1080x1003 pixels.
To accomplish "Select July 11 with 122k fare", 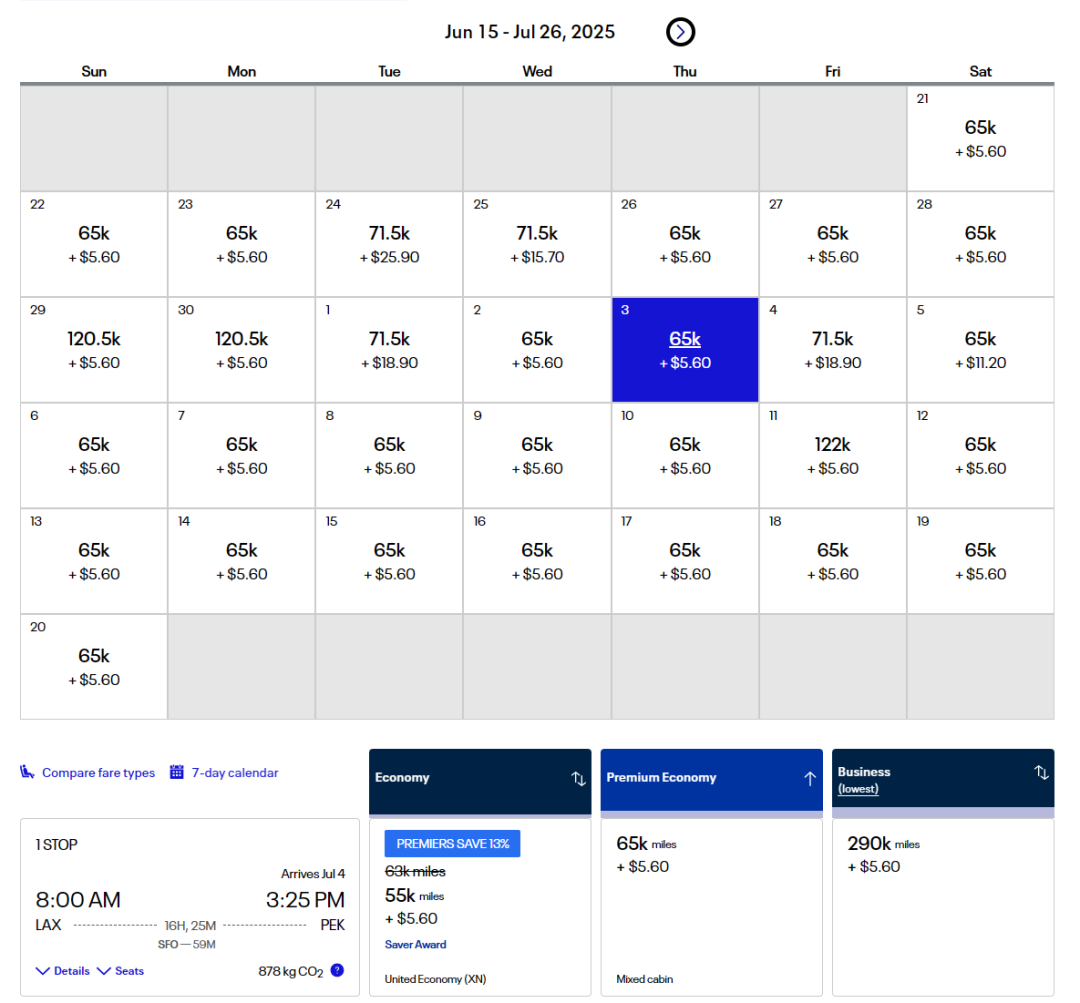I will pyautogui.click(x=833, y=456).
